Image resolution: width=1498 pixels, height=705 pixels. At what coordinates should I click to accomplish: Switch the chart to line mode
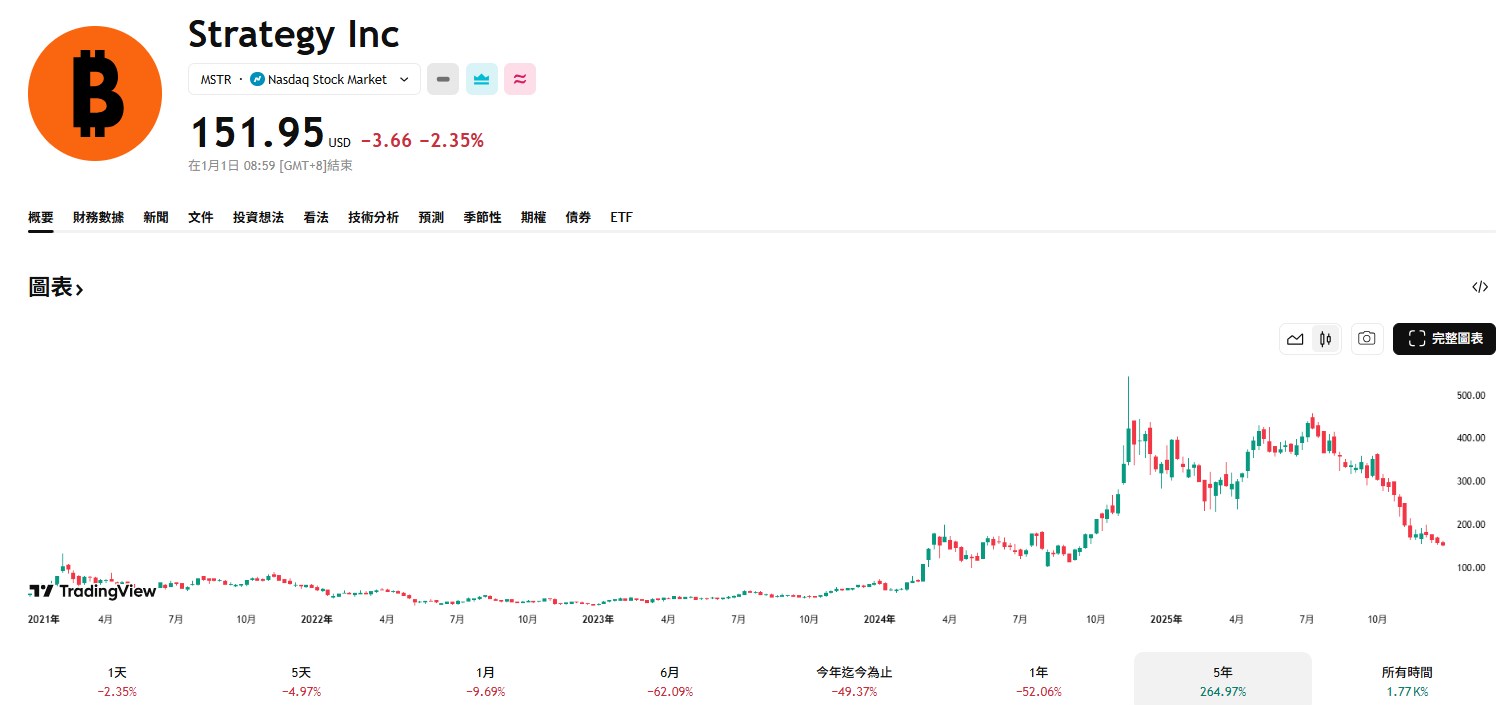click(1295, 339)
